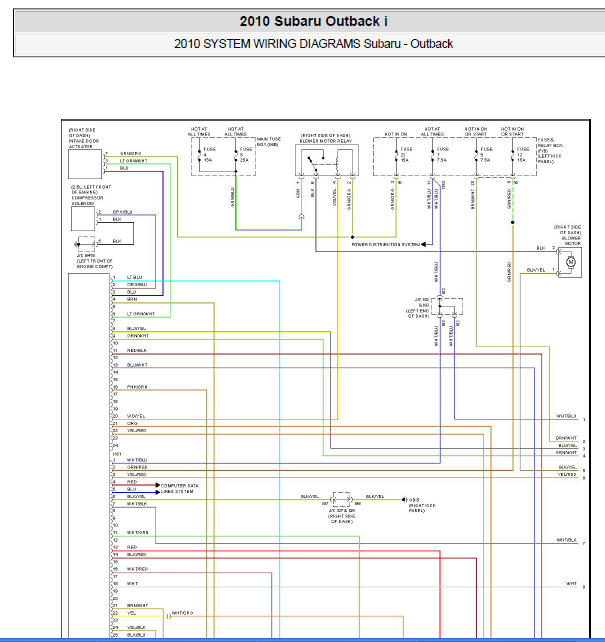The image size is (605, 642).
Task: Click the 'WHT/ORG' wire label near the splice
Action: click(x=182, y=613)
